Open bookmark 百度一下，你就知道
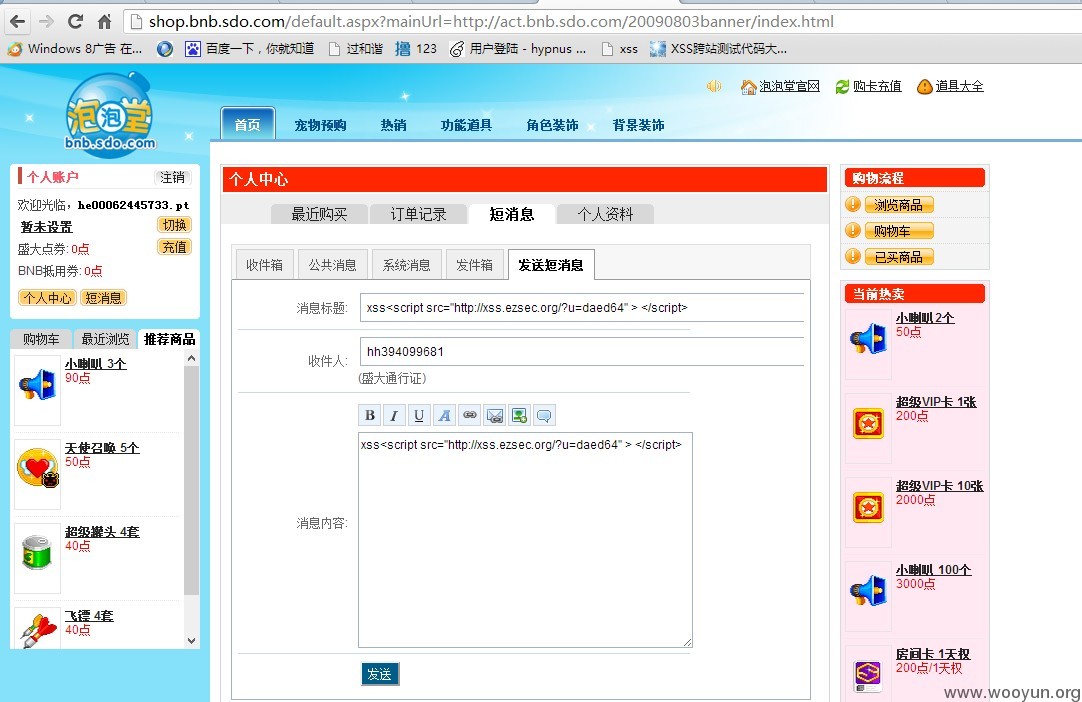 [250, 48]
